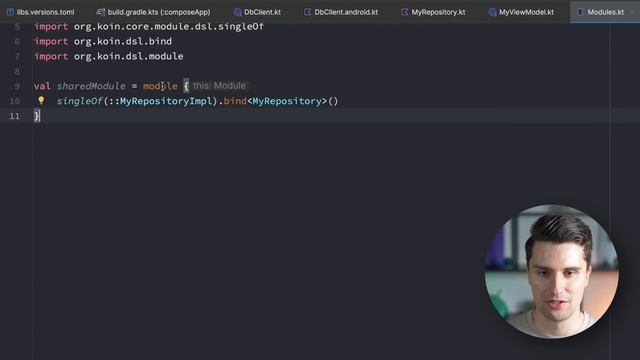The height and width of the screenshot is (360, 640).
Task: Click the 'module' function call
Action: click(160, 86)
